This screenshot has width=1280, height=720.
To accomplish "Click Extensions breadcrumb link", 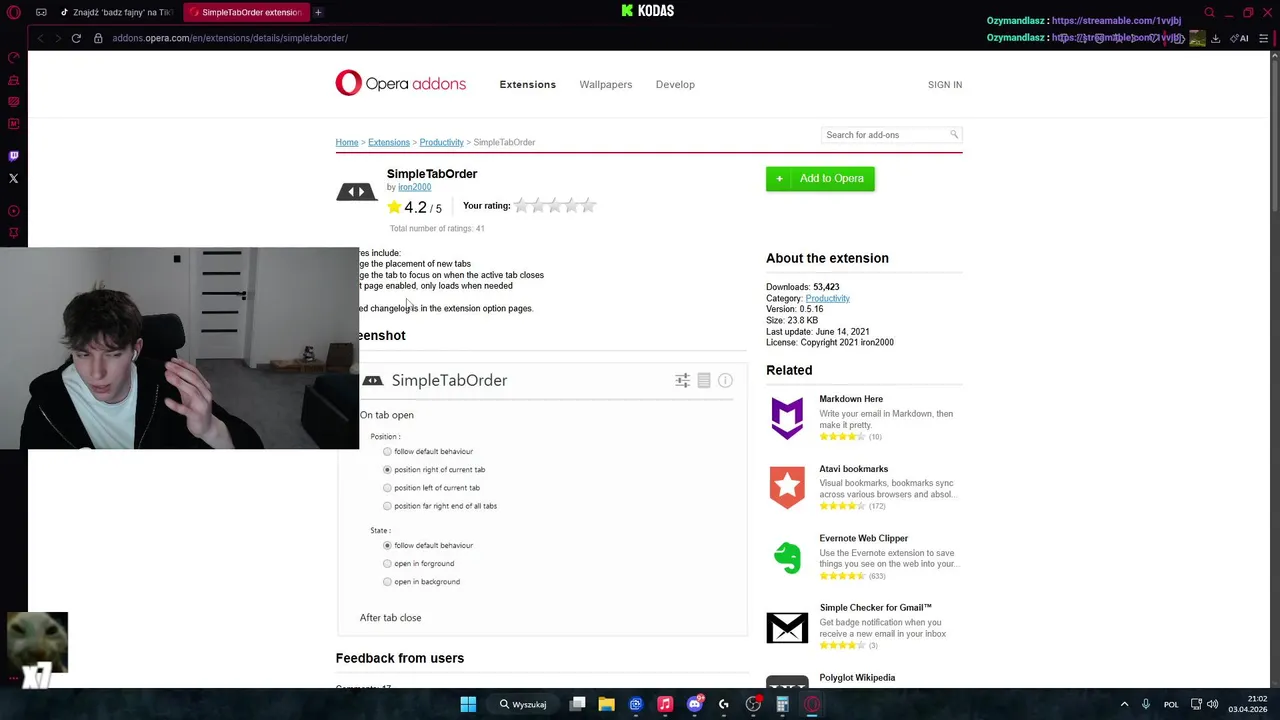I will (389, 142).
